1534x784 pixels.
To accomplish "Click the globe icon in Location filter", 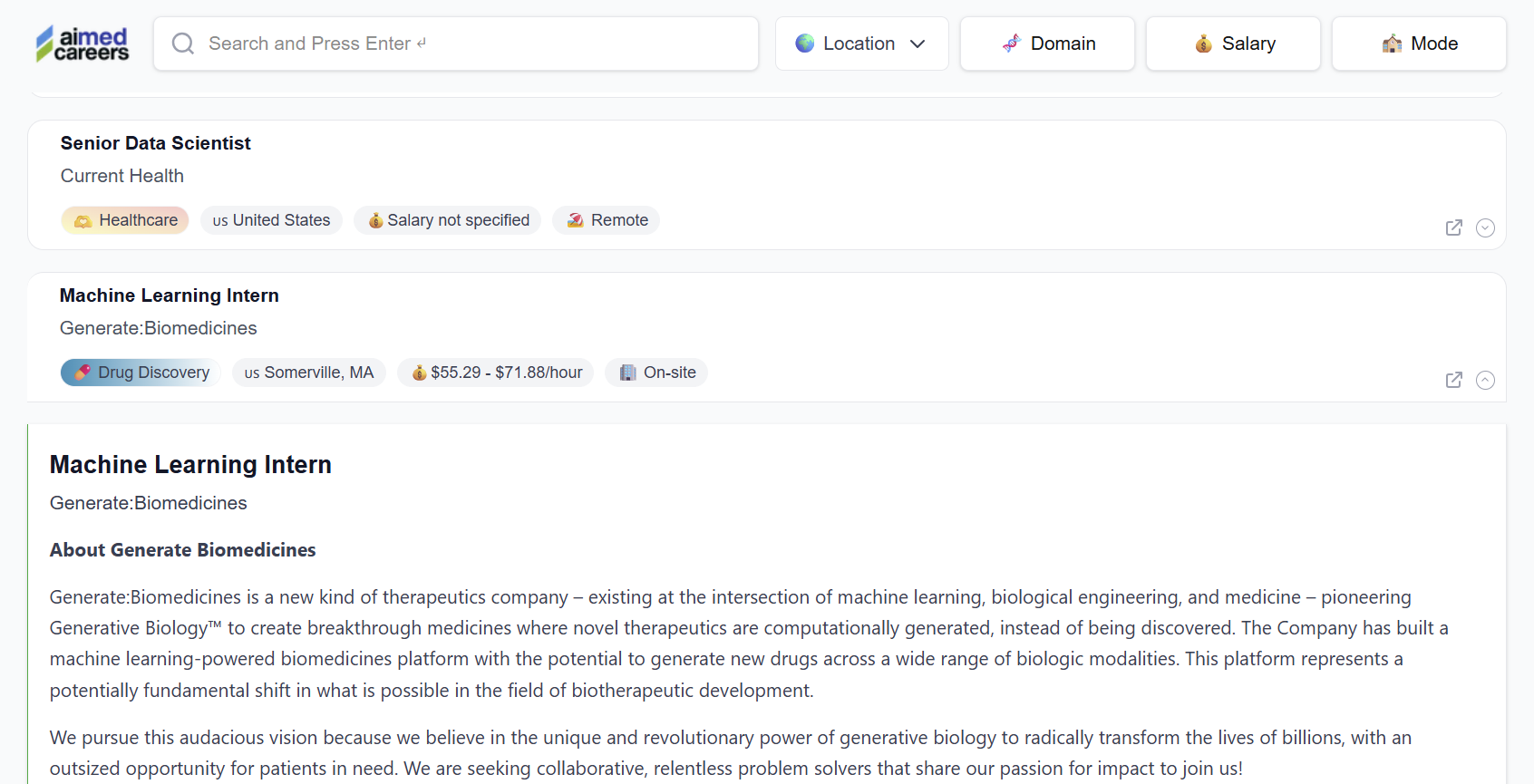I will coord(805,44).
